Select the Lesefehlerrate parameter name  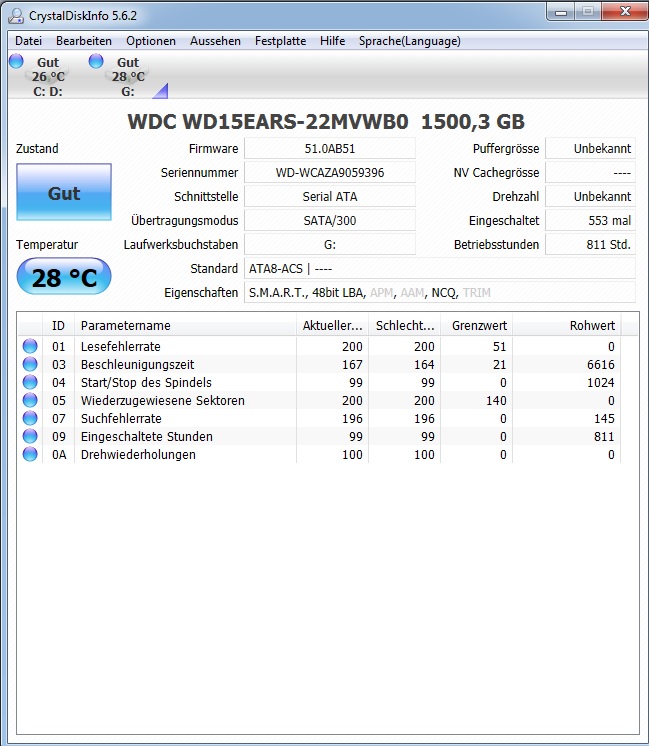120,346
